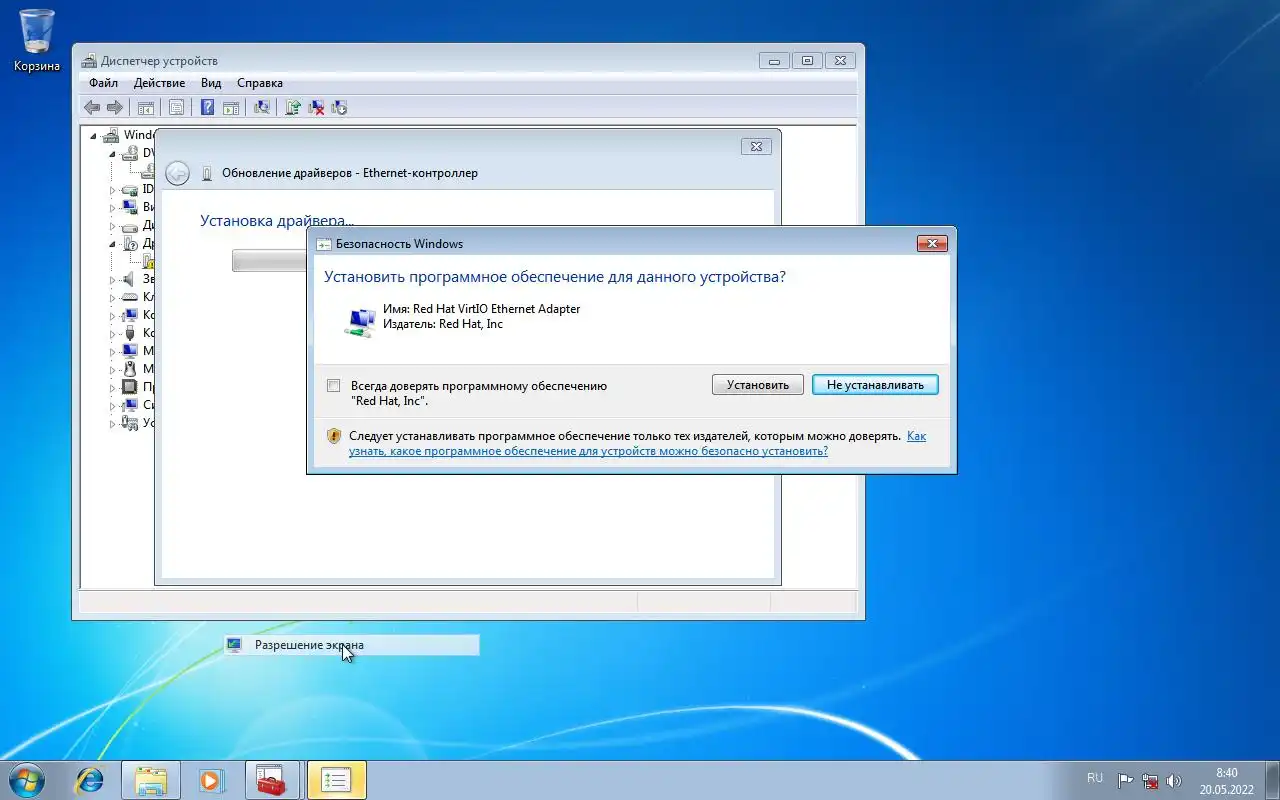
Task: Close the Безопасность Windows dialog
Action: click(x=931, y=243)
